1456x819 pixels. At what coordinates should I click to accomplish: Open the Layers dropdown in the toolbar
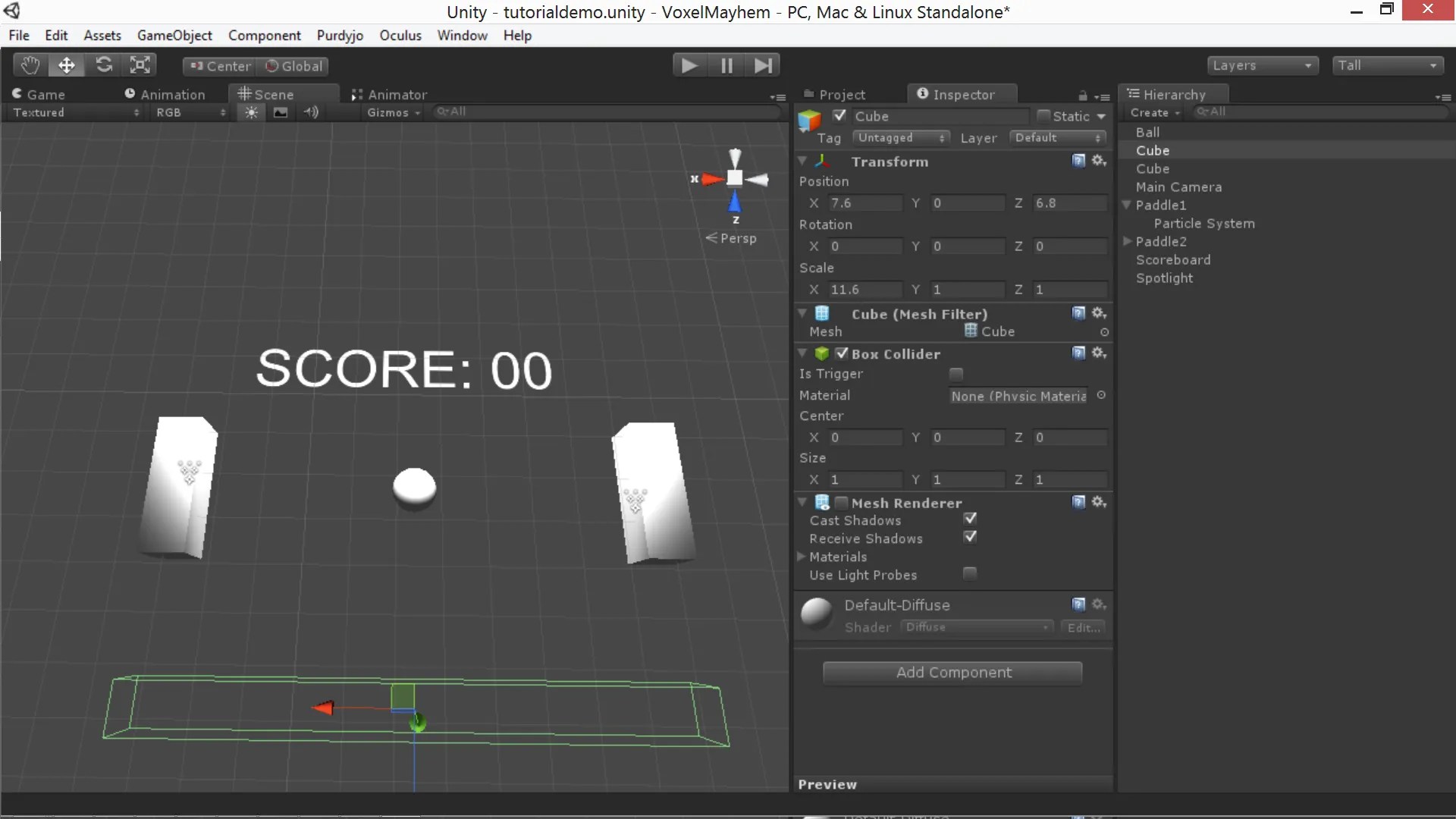1262,64
